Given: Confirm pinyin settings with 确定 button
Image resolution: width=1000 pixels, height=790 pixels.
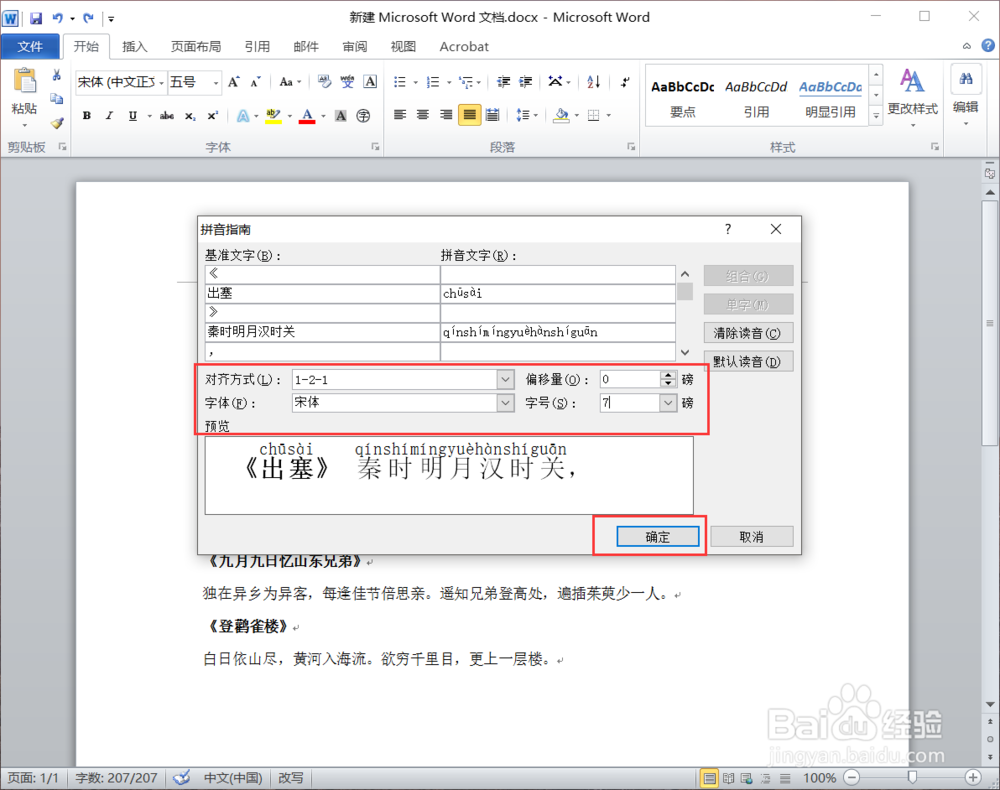Looking at the screenshot, I should [656, 536].
